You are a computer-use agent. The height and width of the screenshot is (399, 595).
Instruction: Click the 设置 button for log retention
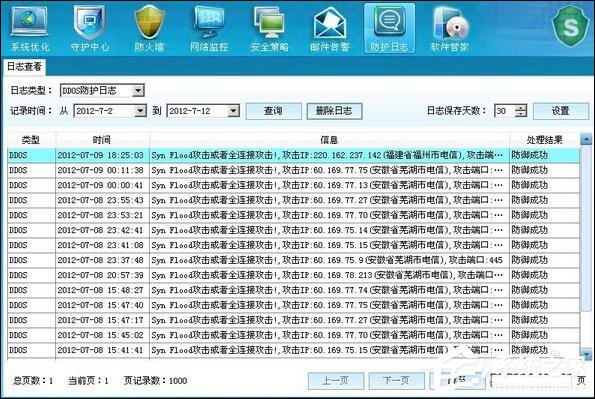pos(560,111)
